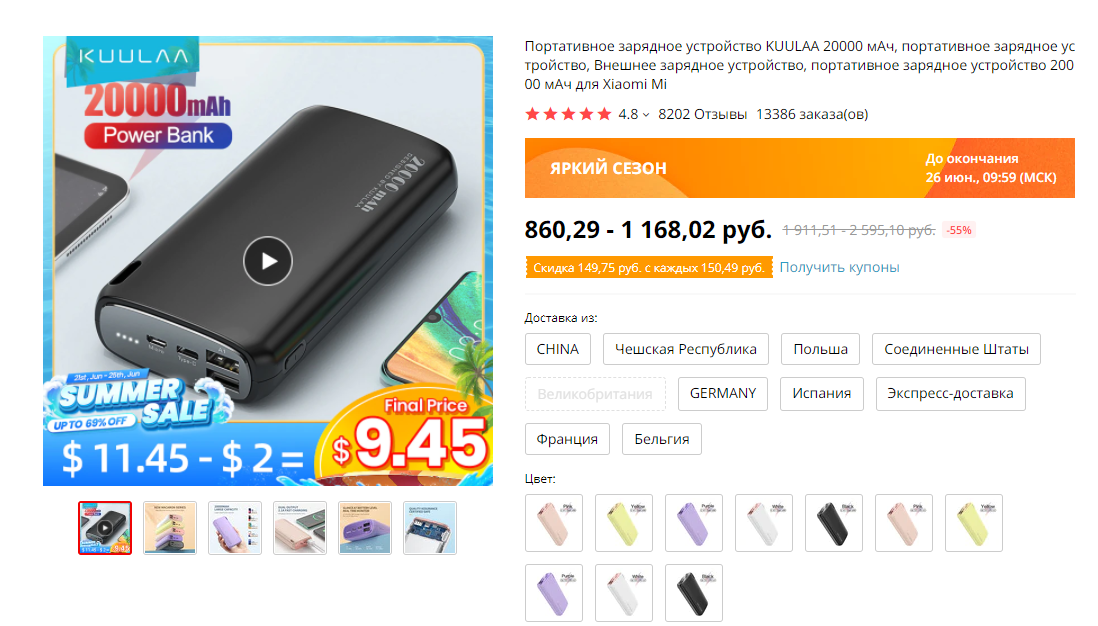
Task: Choose Франция as shipping origin
Action: 567,439
